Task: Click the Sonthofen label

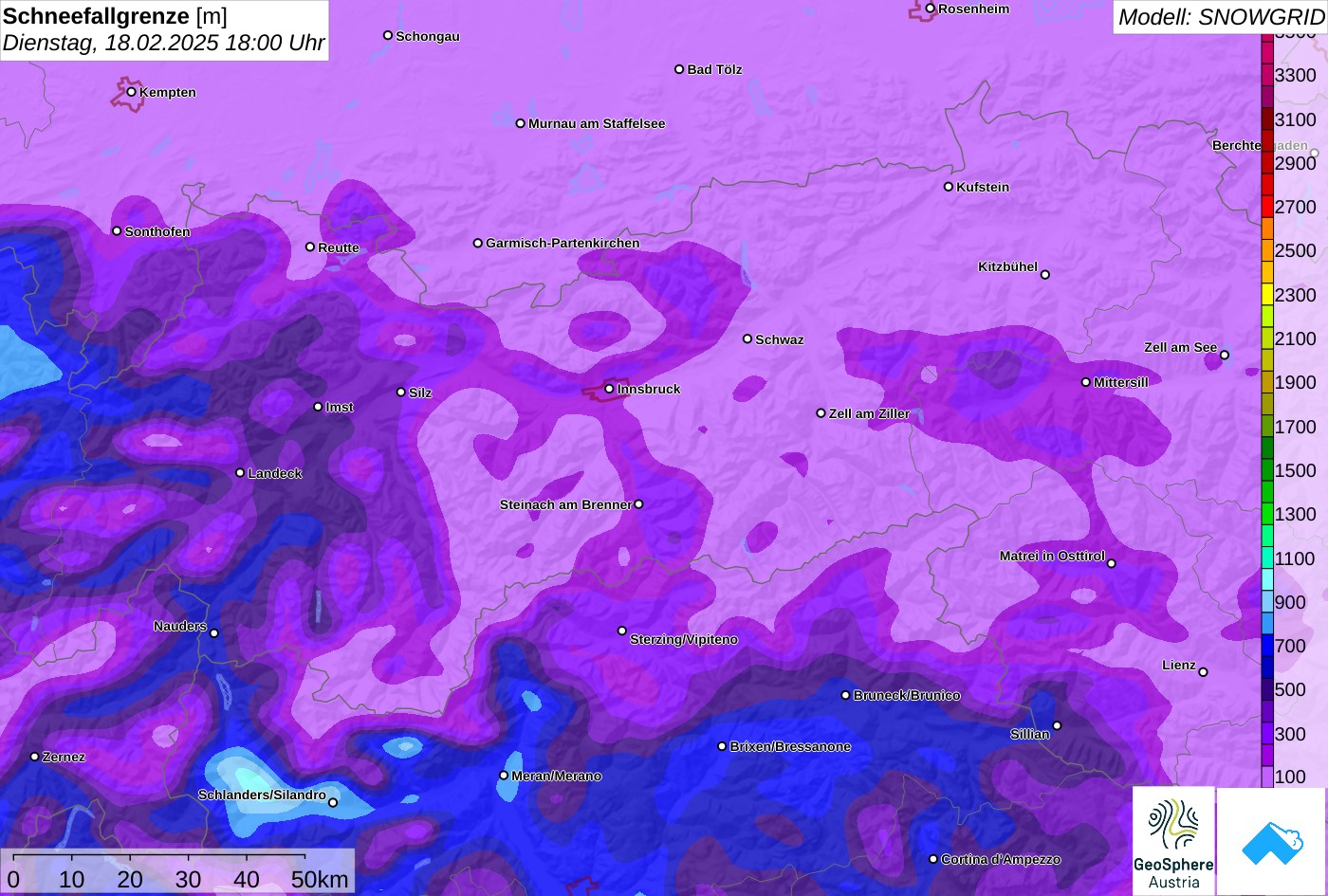Action: (x=157, y=231)
